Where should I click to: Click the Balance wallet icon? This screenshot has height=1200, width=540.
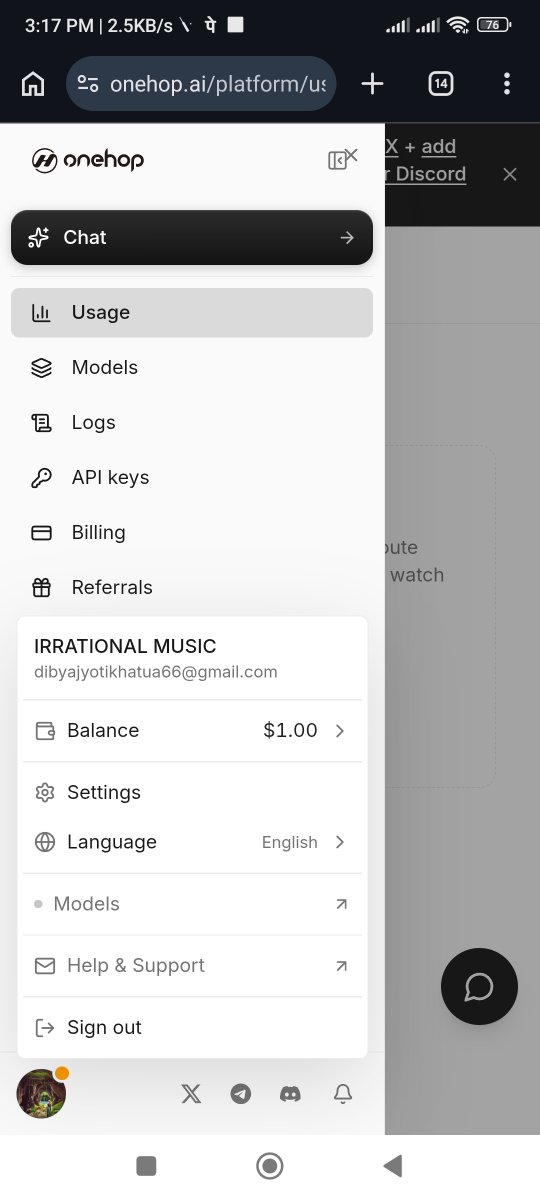click(x=44, y=730)
